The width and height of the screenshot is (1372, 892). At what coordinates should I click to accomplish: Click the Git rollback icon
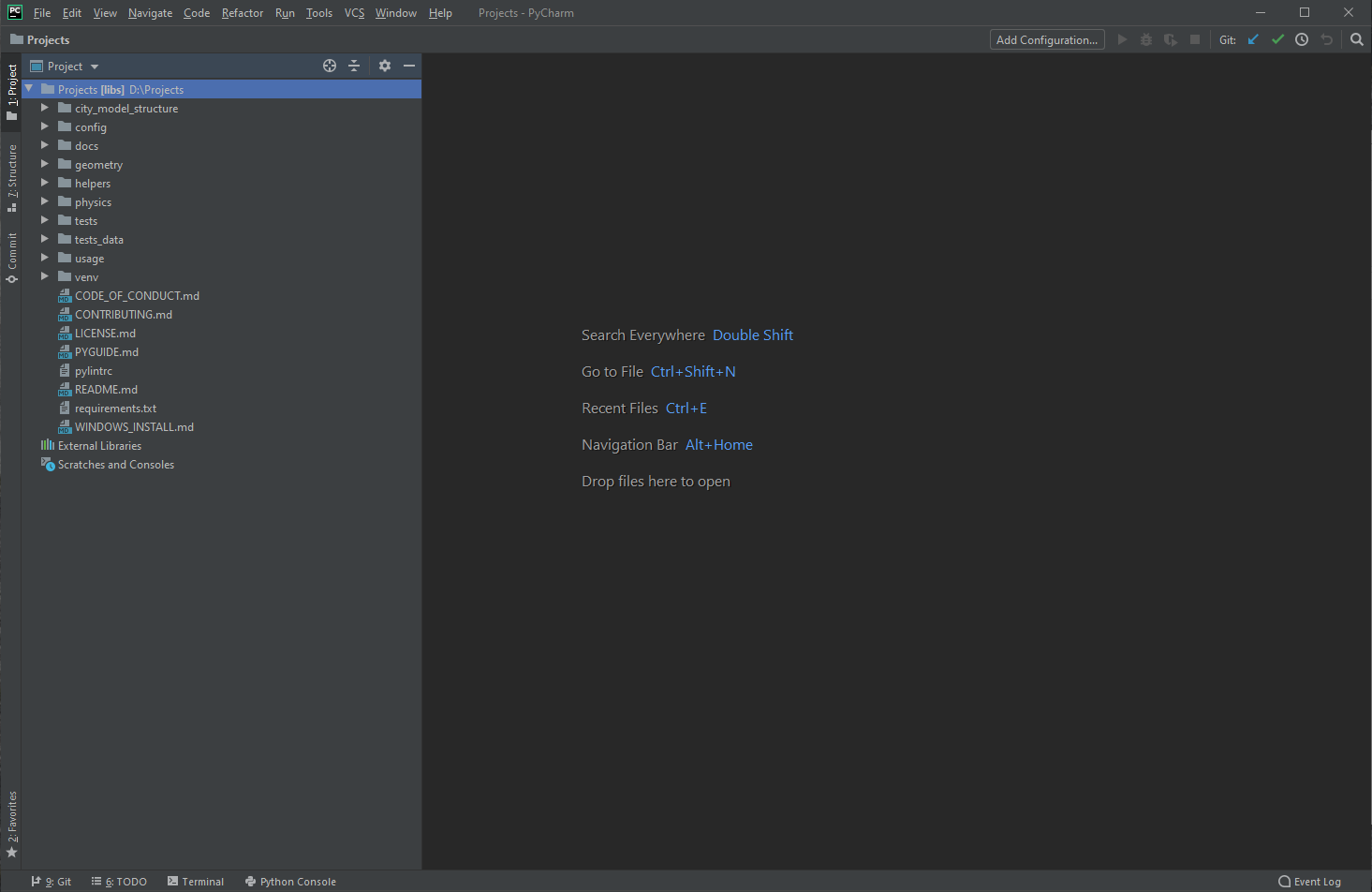[1326, 39]
